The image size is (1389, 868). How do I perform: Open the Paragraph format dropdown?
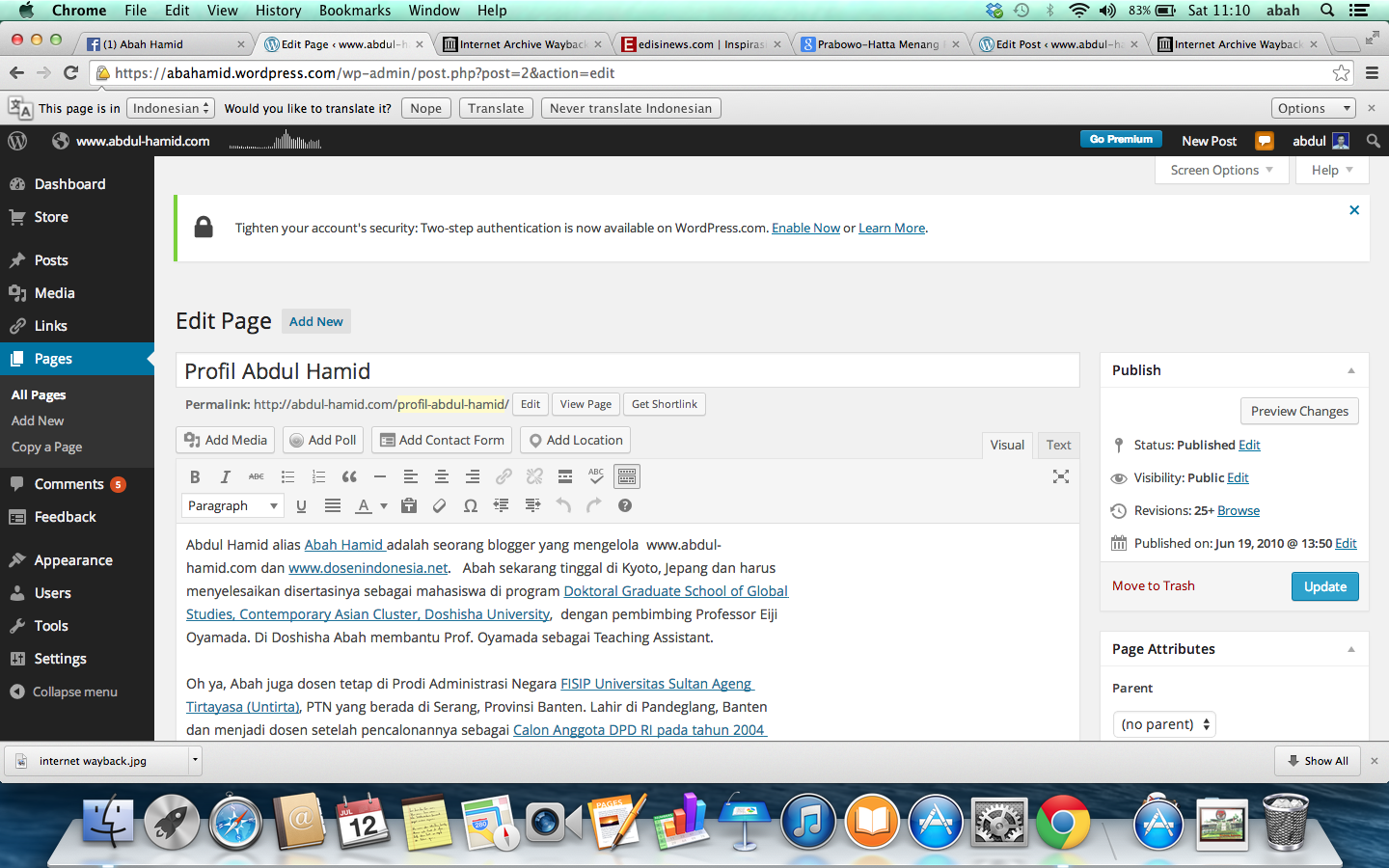coord(231,505)
